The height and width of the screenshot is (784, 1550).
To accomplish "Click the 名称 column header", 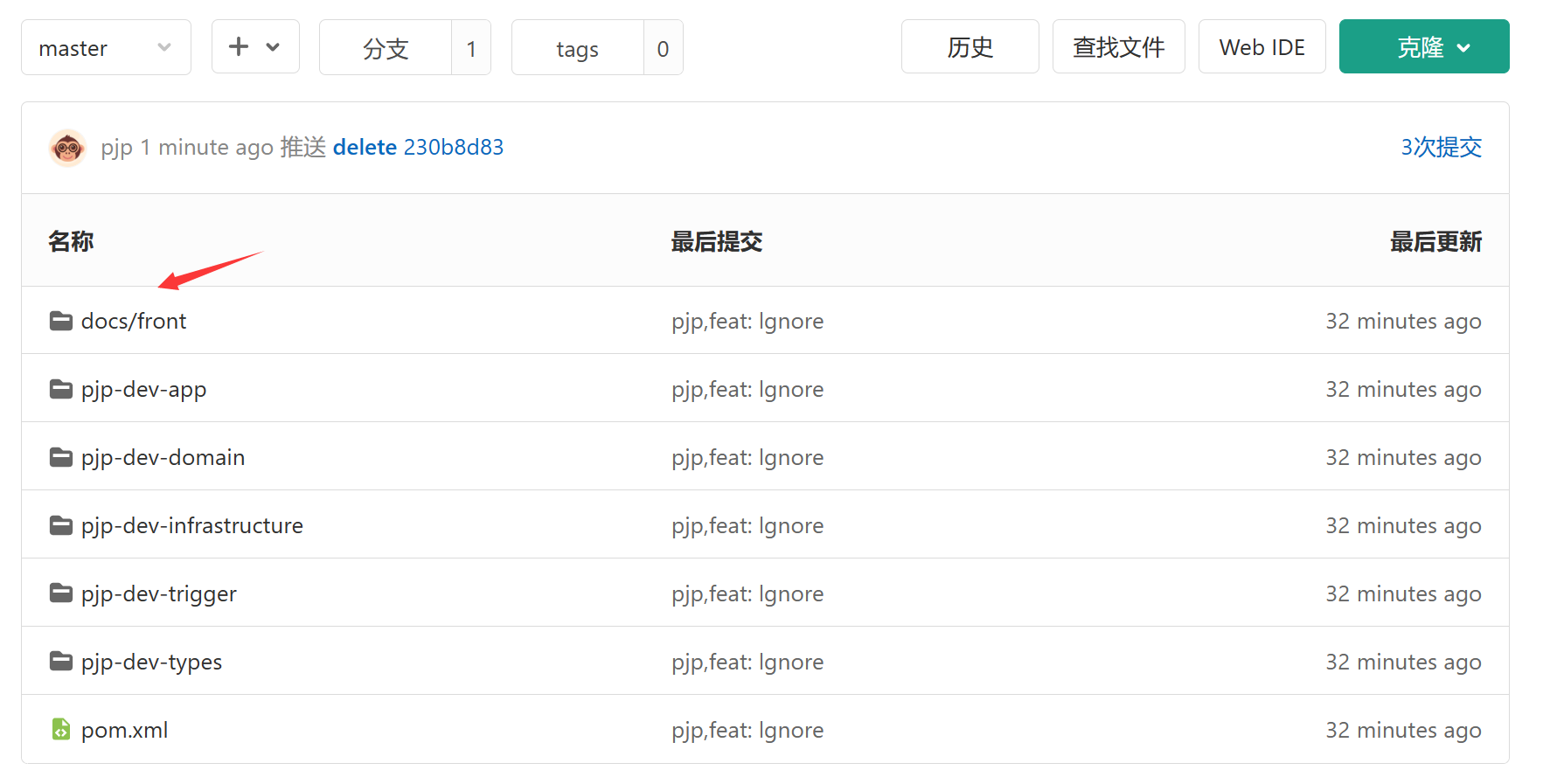I will [x=71, y=241].
